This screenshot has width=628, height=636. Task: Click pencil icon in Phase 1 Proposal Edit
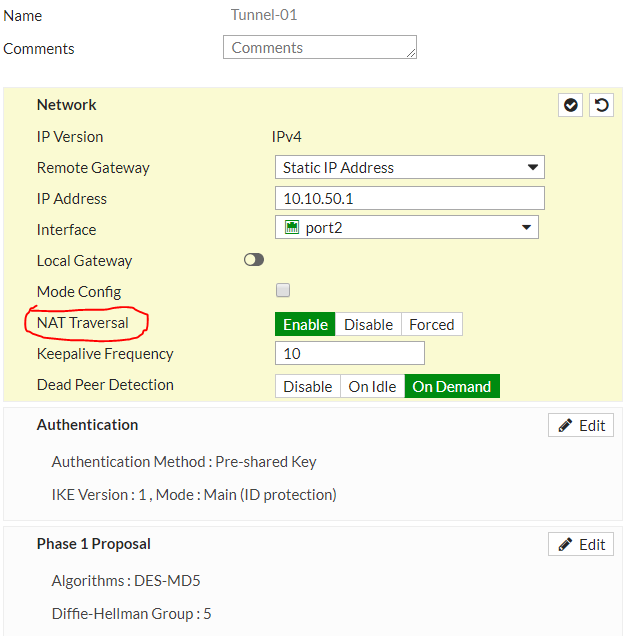[565, 544]
